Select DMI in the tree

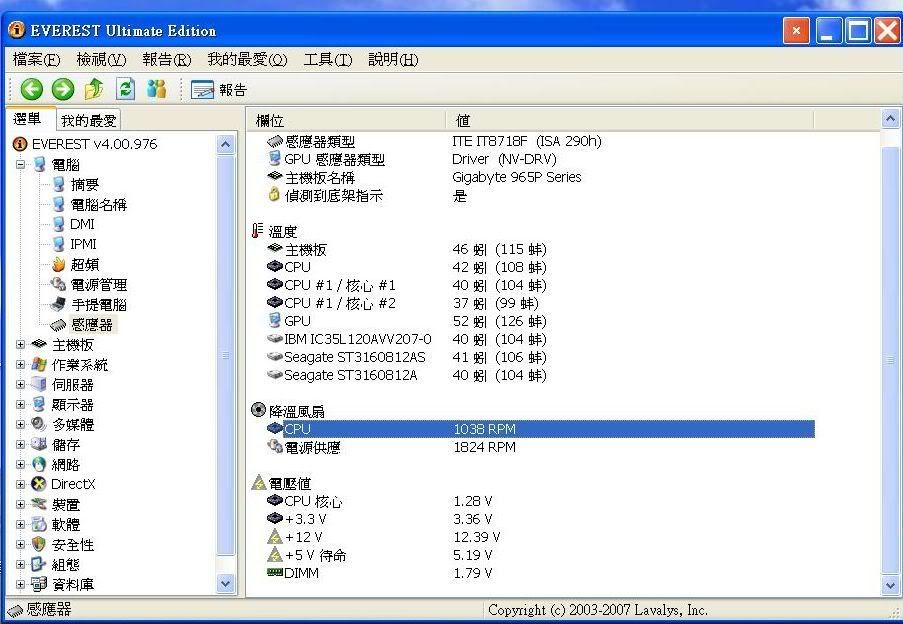[82, 224]
